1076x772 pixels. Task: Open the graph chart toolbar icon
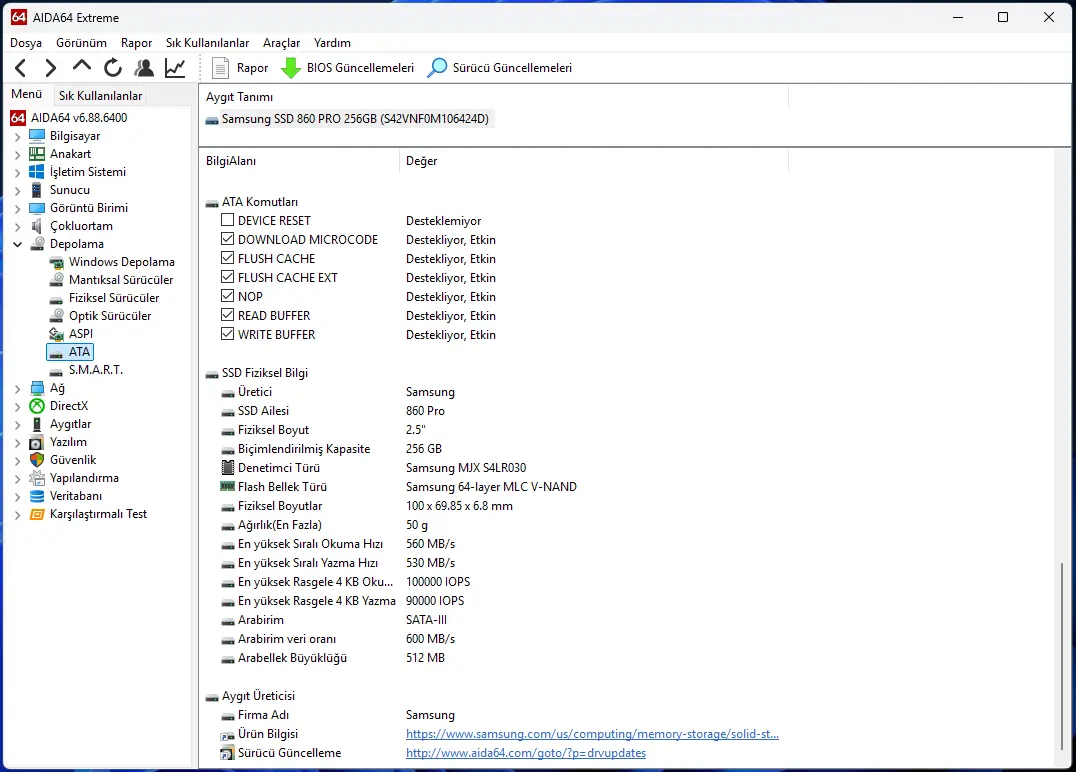tap(175, 68)
